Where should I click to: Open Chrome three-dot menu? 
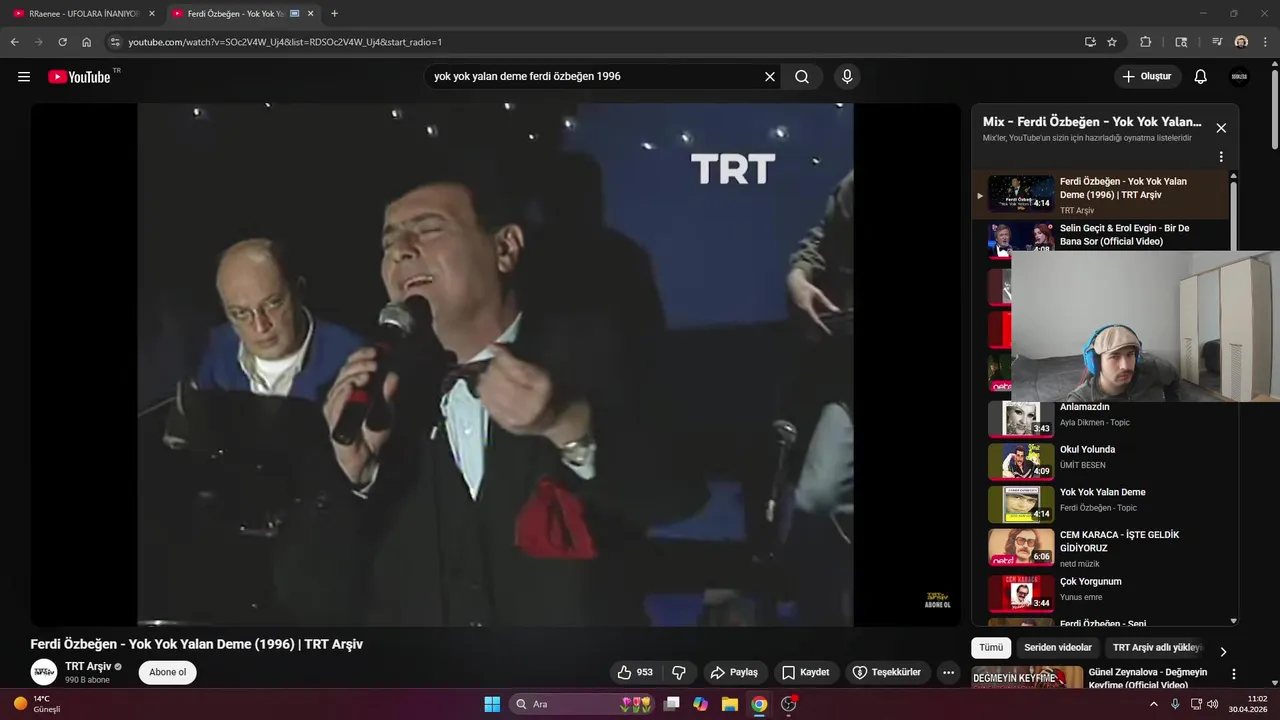pos(1264,42)
